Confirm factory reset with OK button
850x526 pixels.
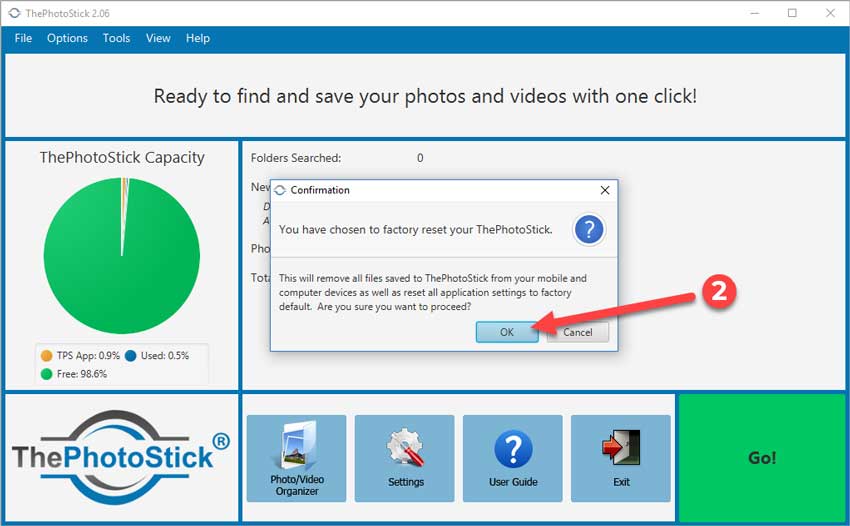coord(507,332)
